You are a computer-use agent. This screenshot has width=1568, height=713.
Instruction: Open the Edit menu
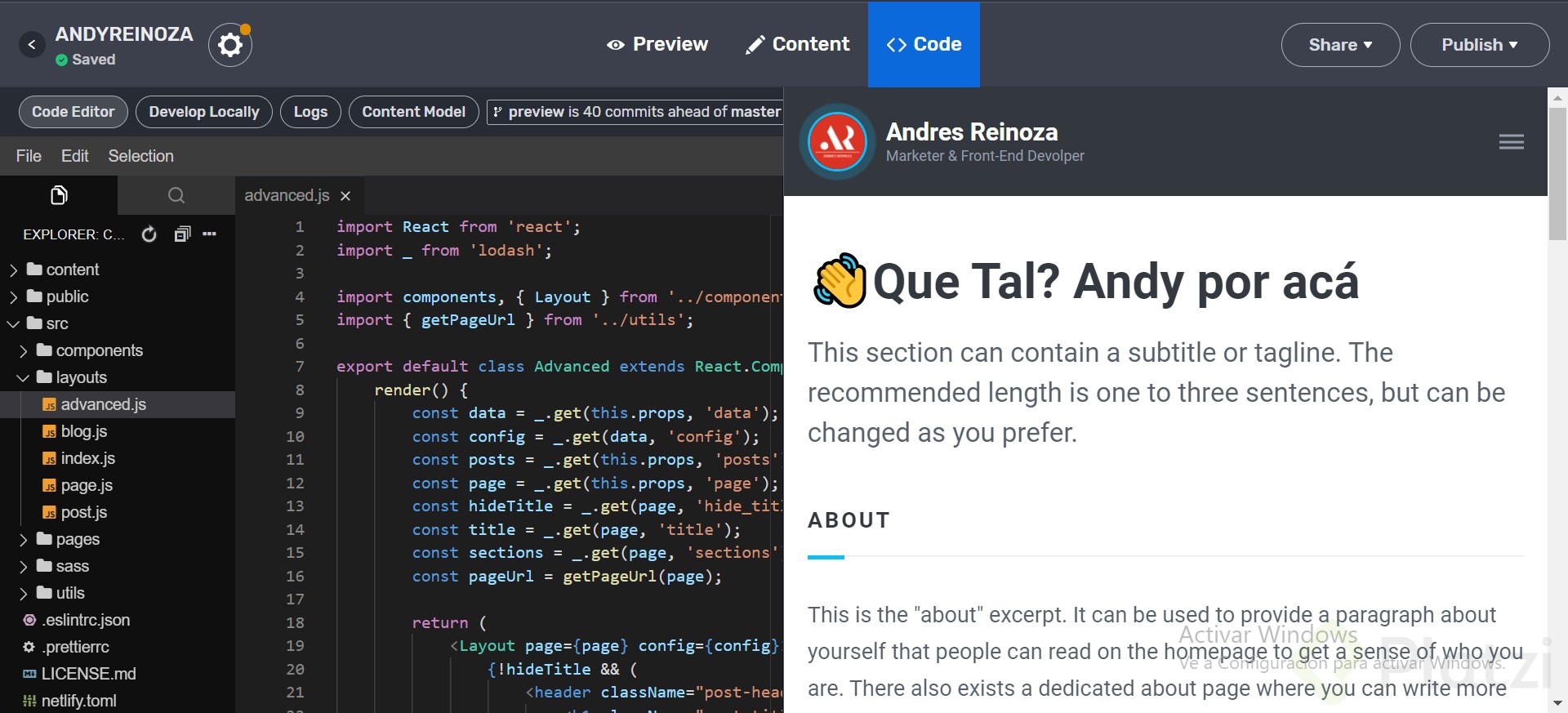tap(75, 156)
